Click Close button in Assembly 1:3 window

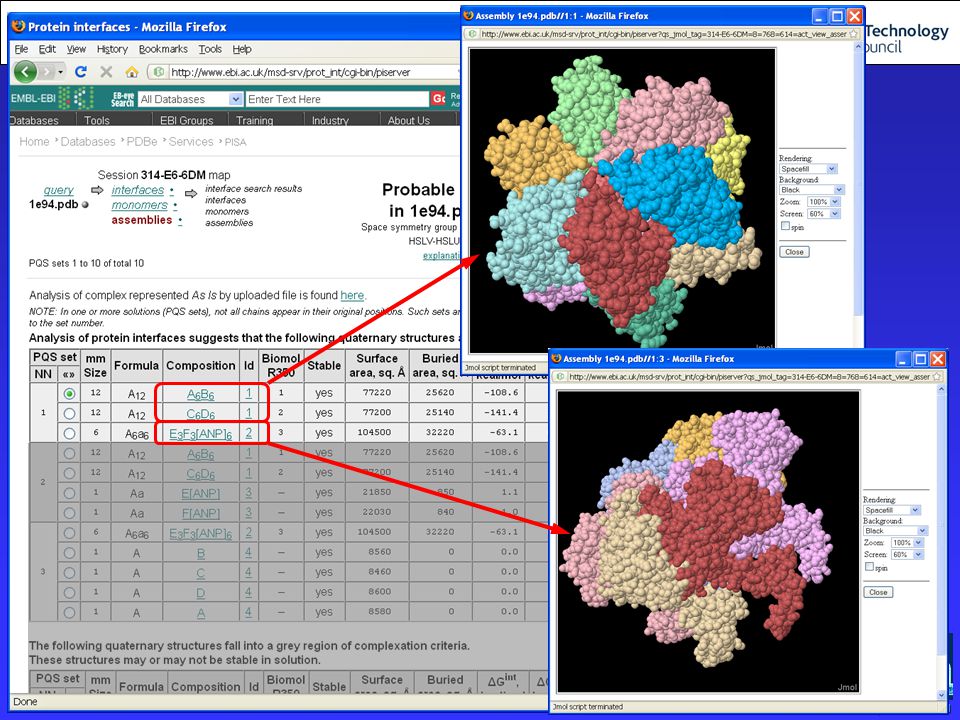[x=878, y=592]
